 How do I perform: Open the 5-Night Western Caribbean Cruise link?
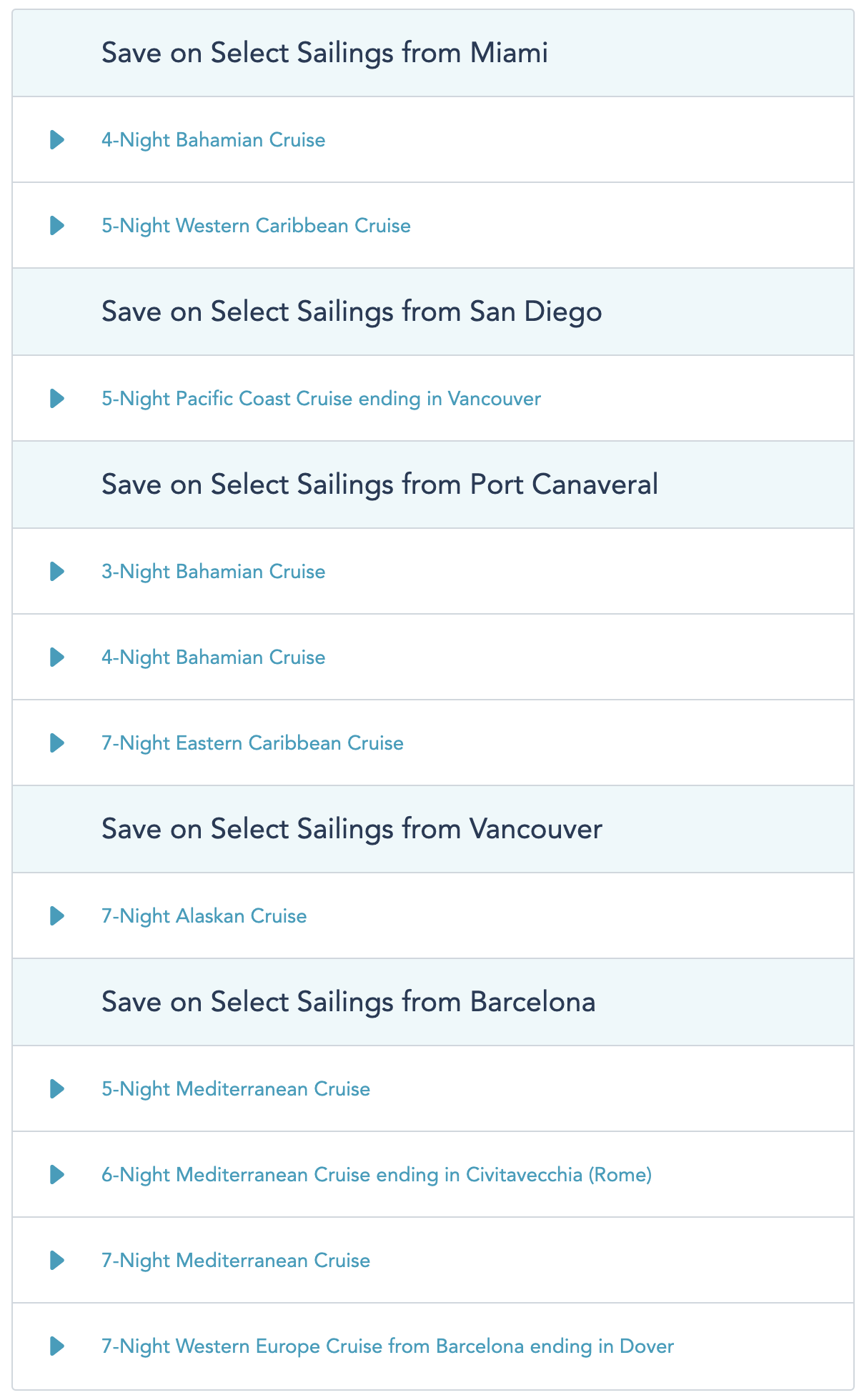256,226
